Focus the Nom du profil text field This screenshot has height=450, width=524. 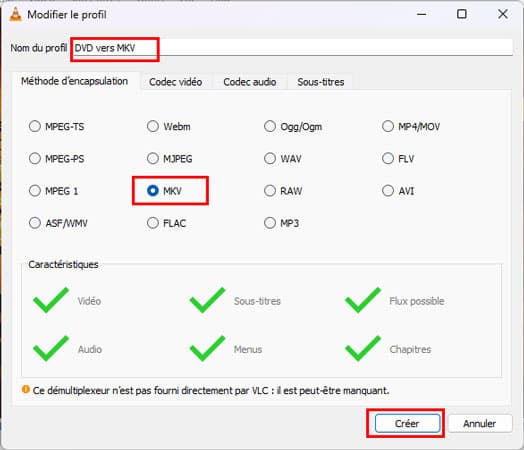[x=292, y=48]
